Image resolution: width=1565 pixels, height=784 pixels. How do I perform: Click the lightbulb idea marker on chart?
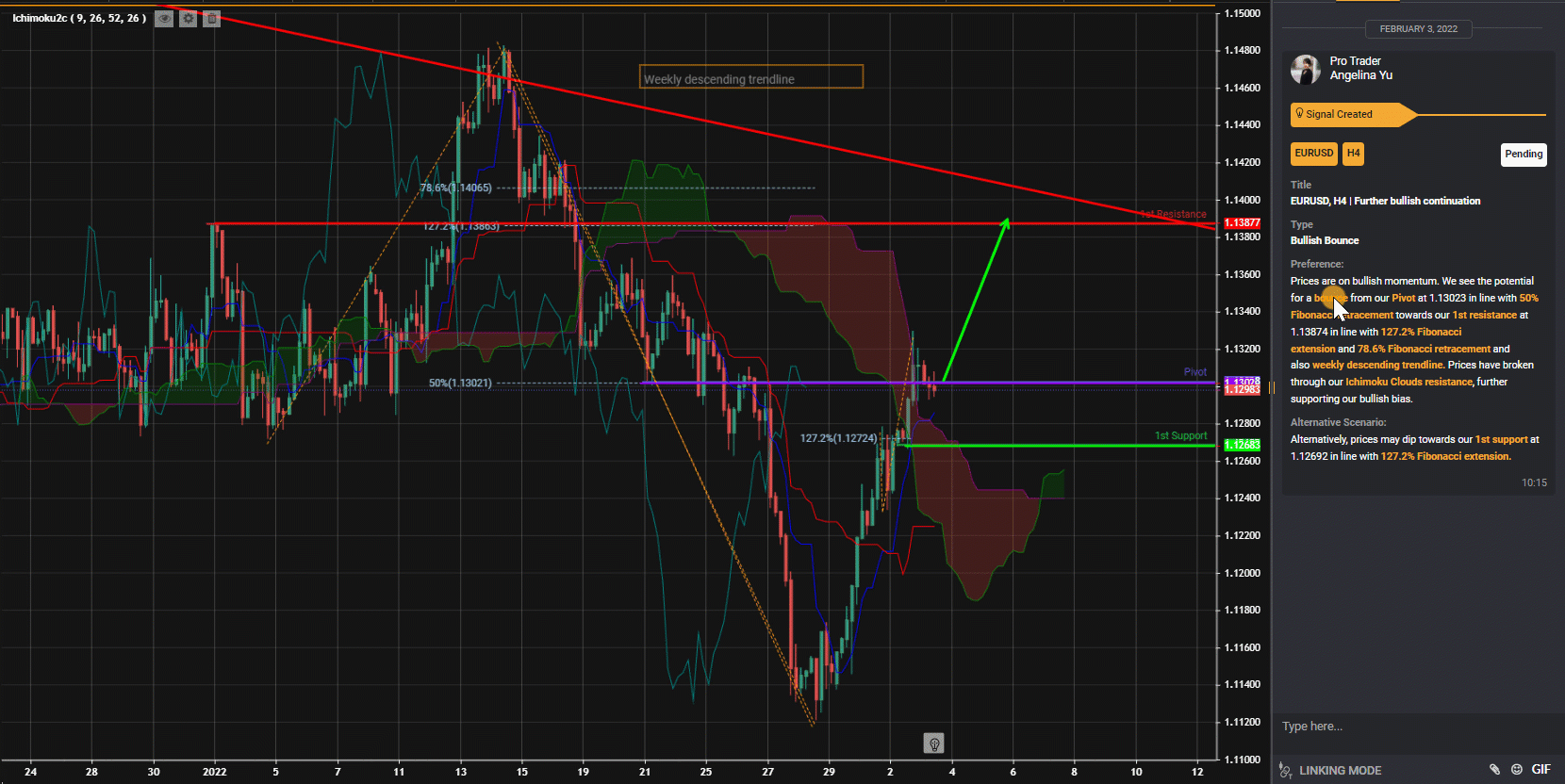(933, 743)
